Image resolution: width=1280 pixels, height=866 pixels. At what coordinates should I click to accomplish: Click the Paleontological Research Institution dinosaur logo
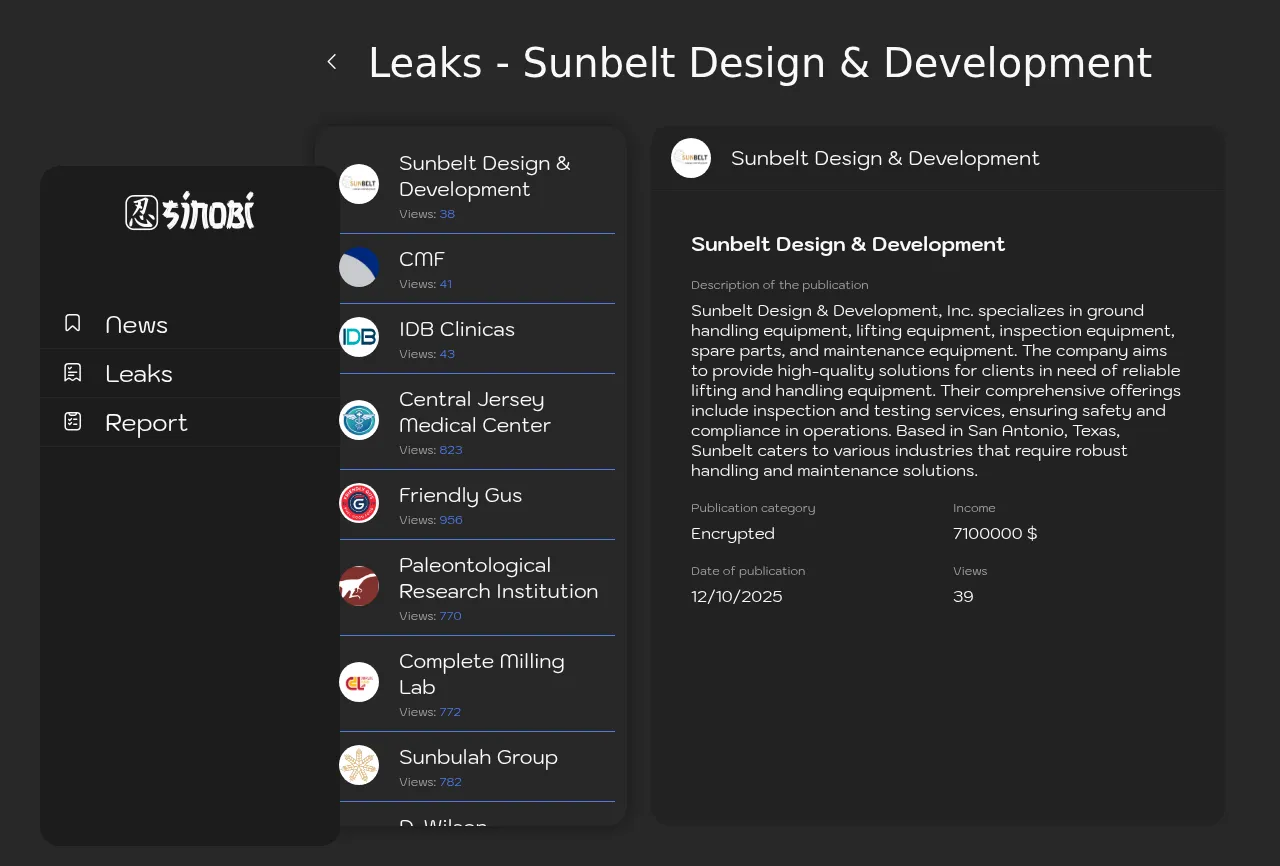coord(359,586)
